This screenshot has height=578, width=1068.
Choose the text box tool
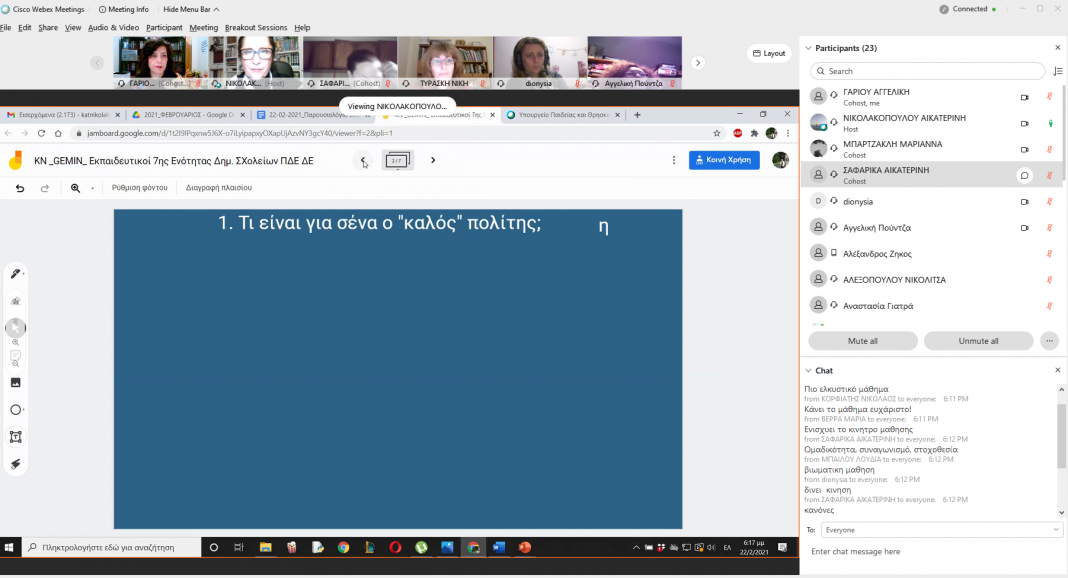(16, 437)
